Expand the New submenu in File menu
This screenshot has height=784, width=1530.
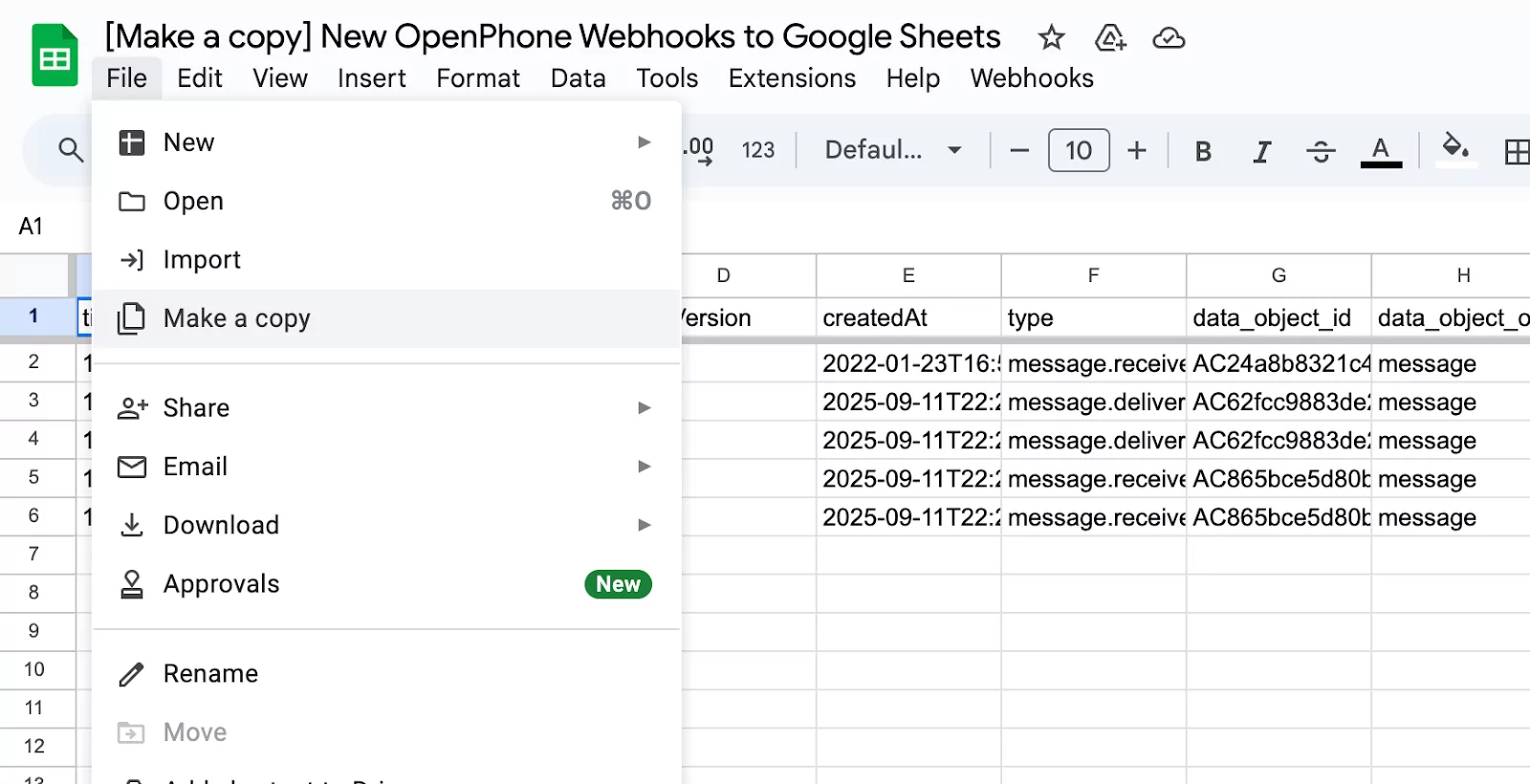(x=386, y=142)
